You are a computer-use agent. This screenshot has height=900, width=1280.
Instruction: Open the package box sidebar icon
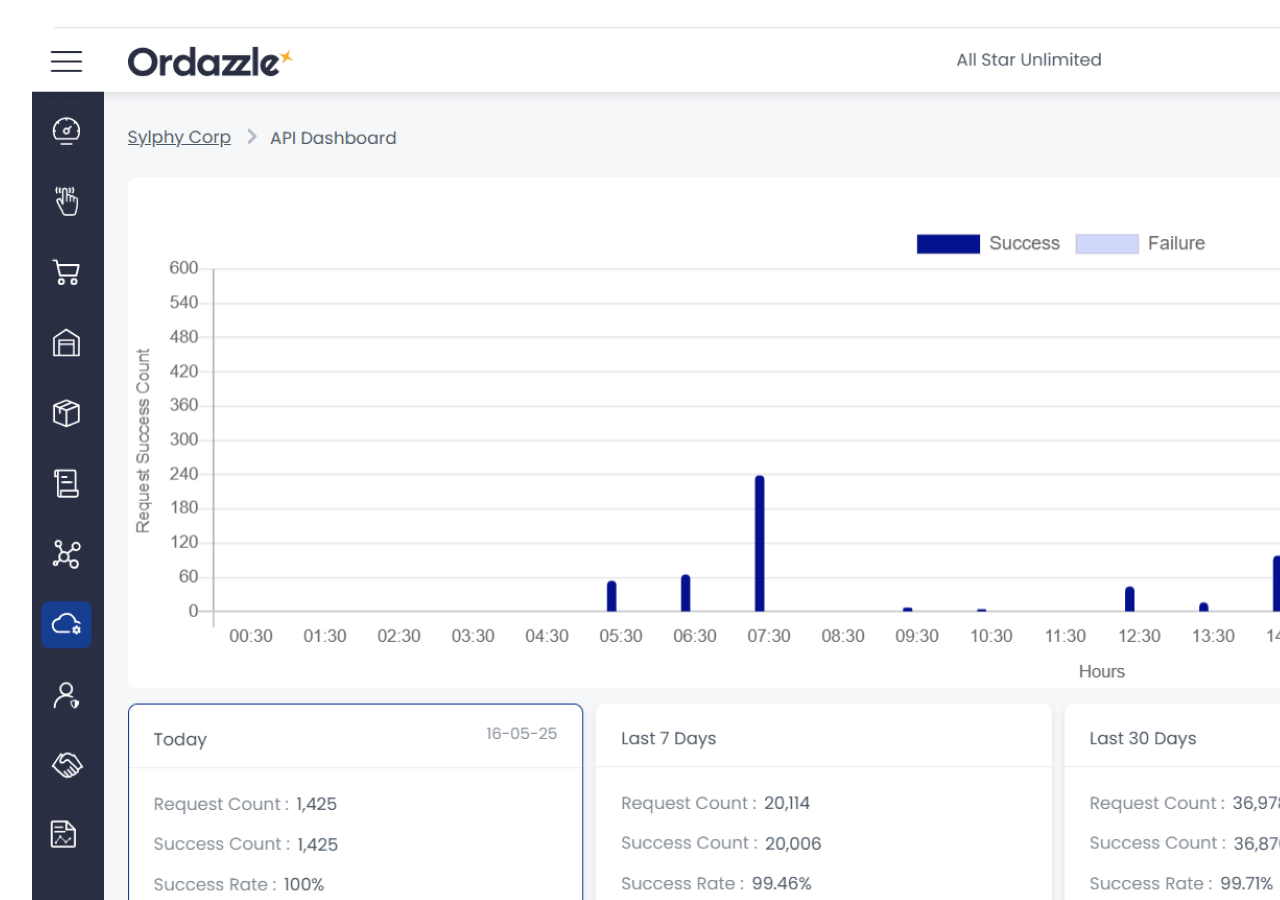click(67, 413)
